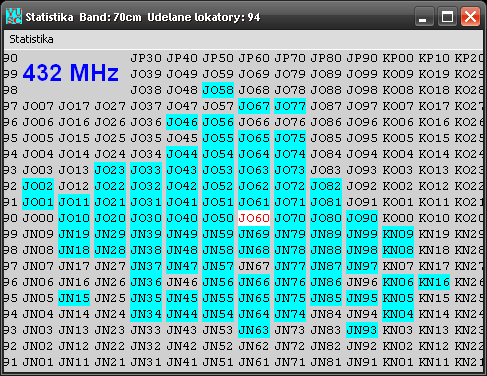Click the JN61 locator cell
This screenshot has width=487, height=376.
pos(254,362)
